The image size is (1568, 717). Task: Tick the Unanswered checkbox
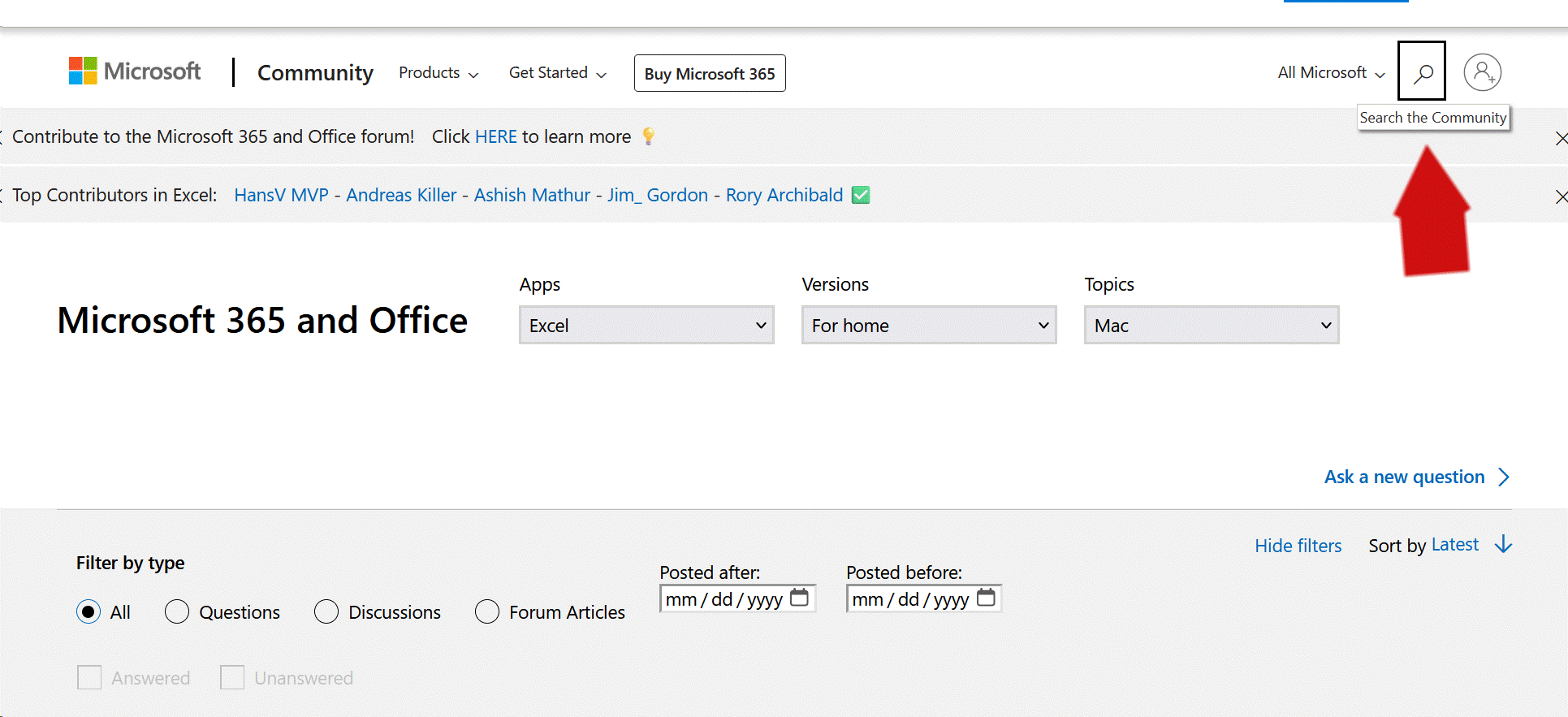coord(232,677)
